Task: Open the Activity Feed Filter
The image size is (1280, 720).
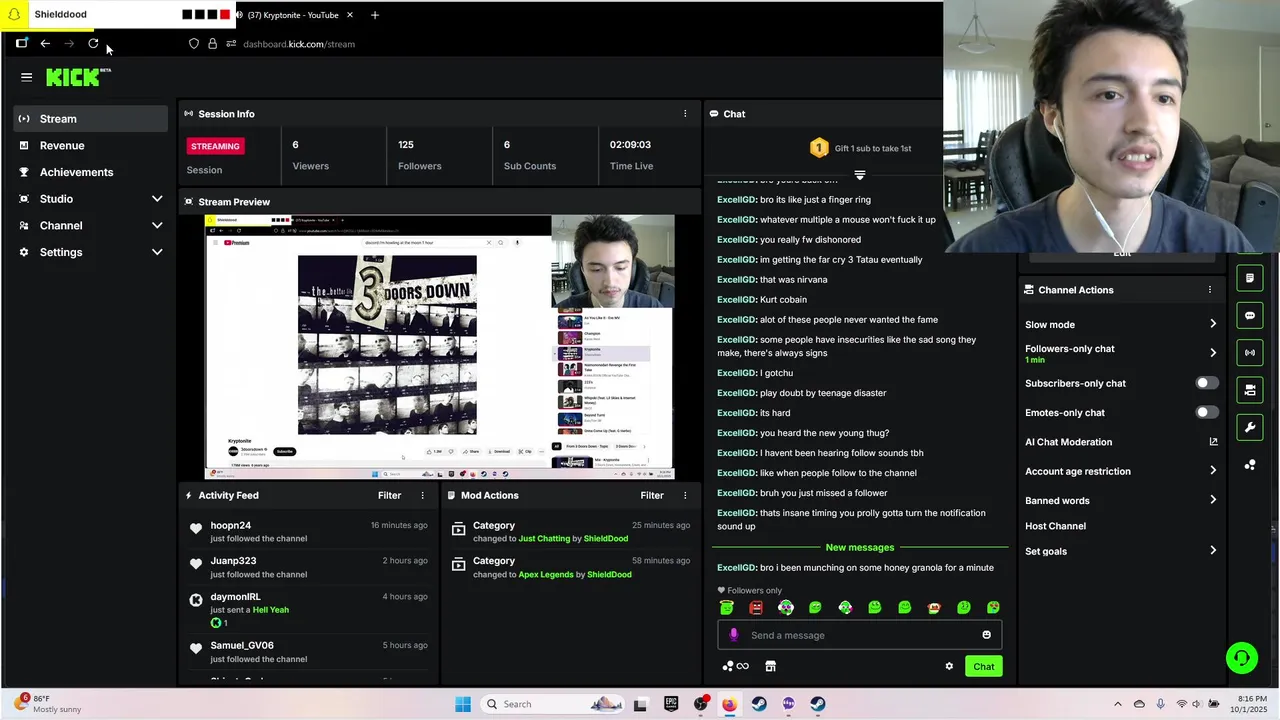Action: pyautogui.click(x=389, y=495)
